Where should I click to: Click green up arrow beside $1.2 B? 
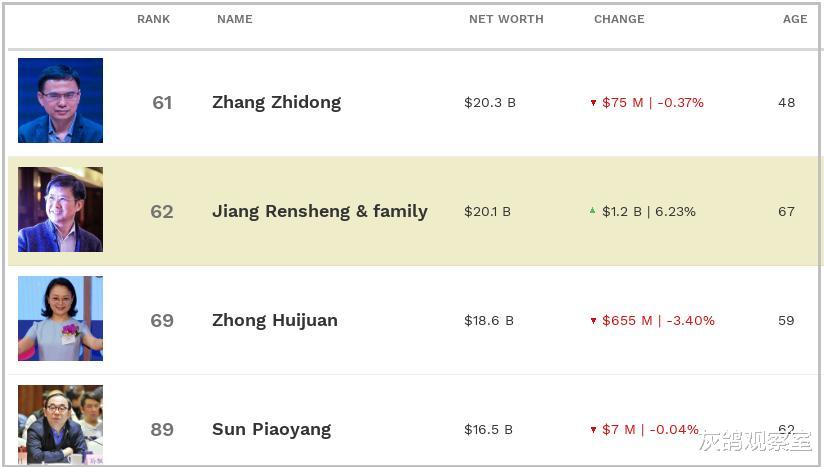tap(593, 211)
